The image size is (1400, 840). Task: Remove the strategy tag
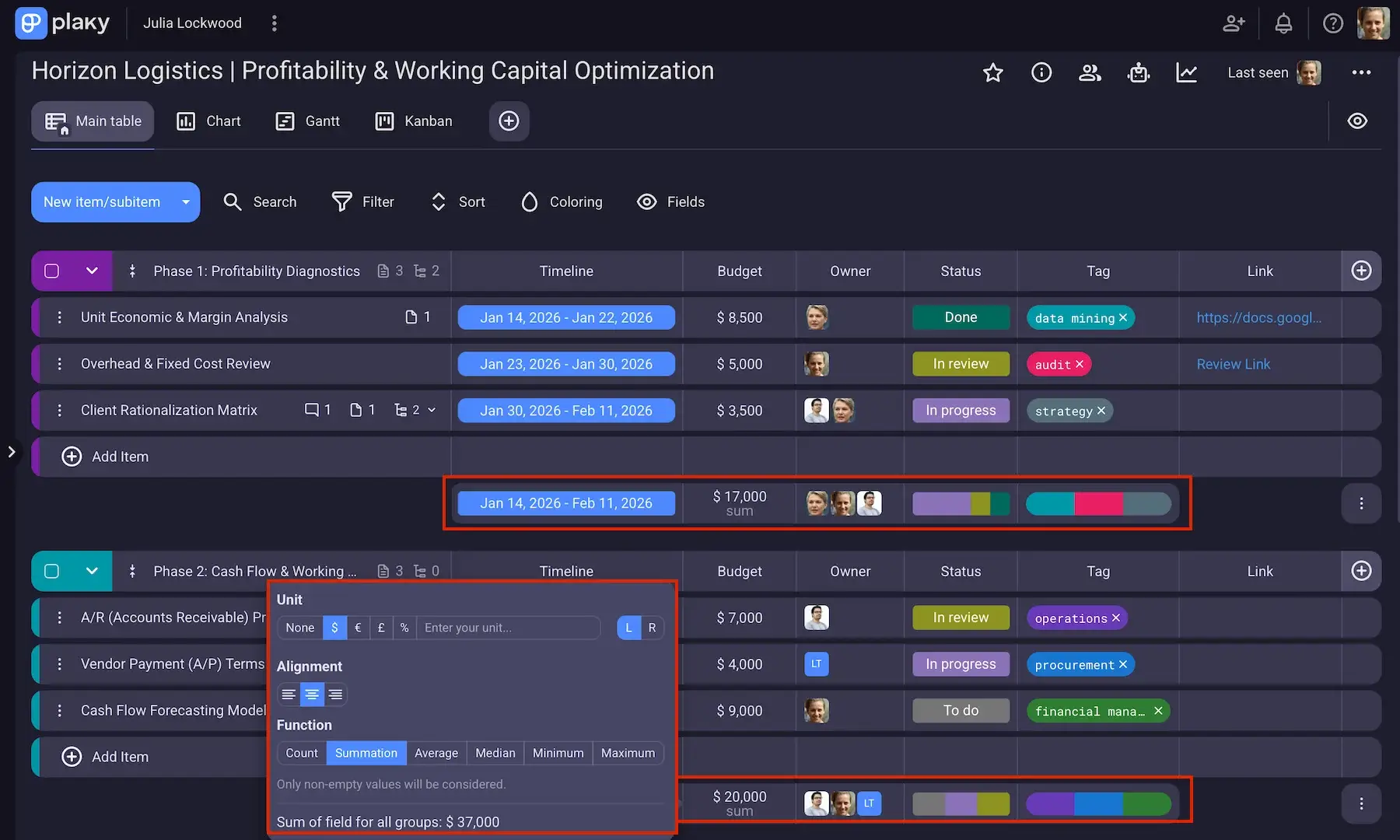pyautogui.click(x=1101, y=411)
